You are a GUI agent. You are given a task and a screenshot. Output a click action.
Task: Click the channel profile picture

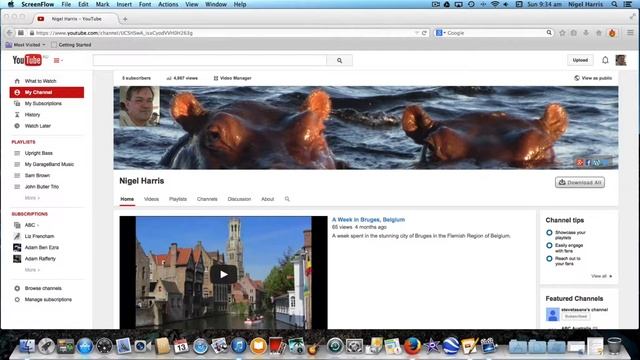tap(140, 106)
